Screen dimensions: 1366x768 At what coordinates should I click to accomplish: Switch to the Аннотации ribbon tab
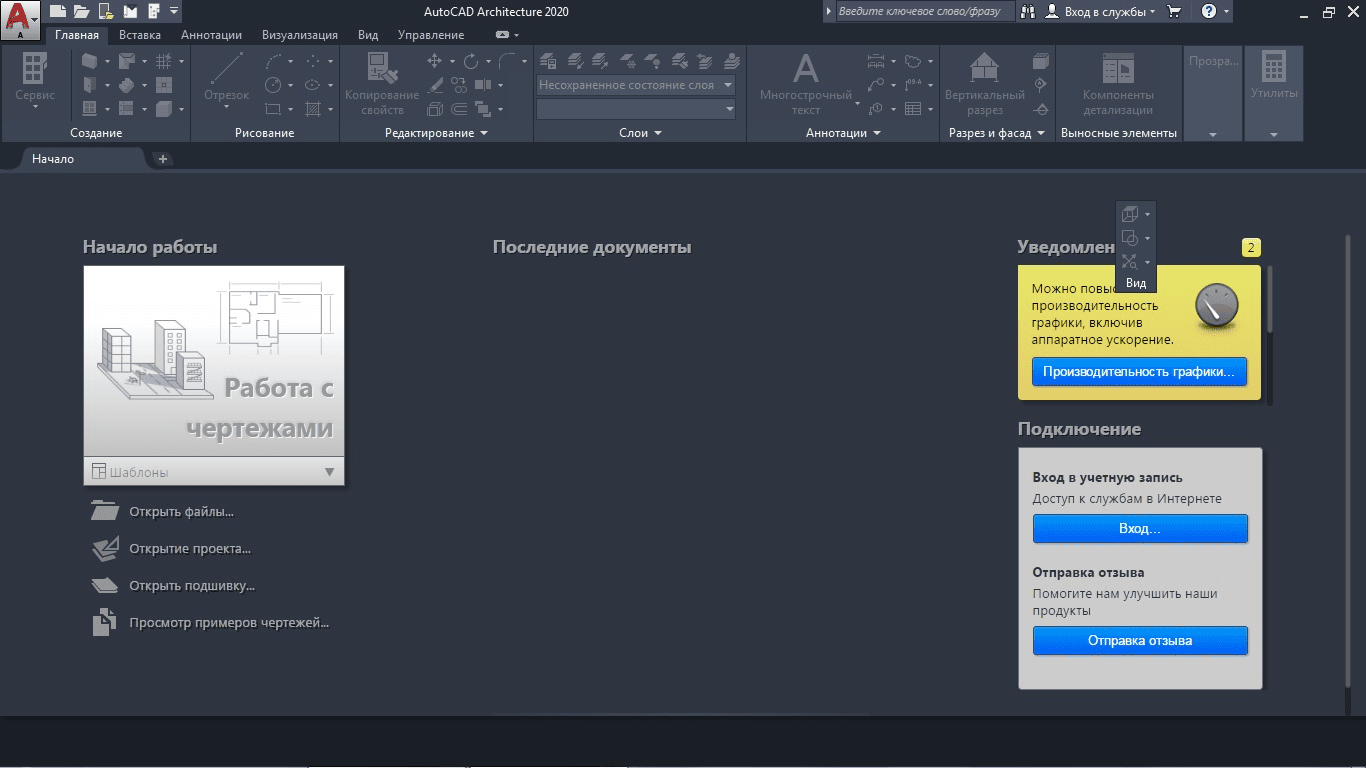211,35
